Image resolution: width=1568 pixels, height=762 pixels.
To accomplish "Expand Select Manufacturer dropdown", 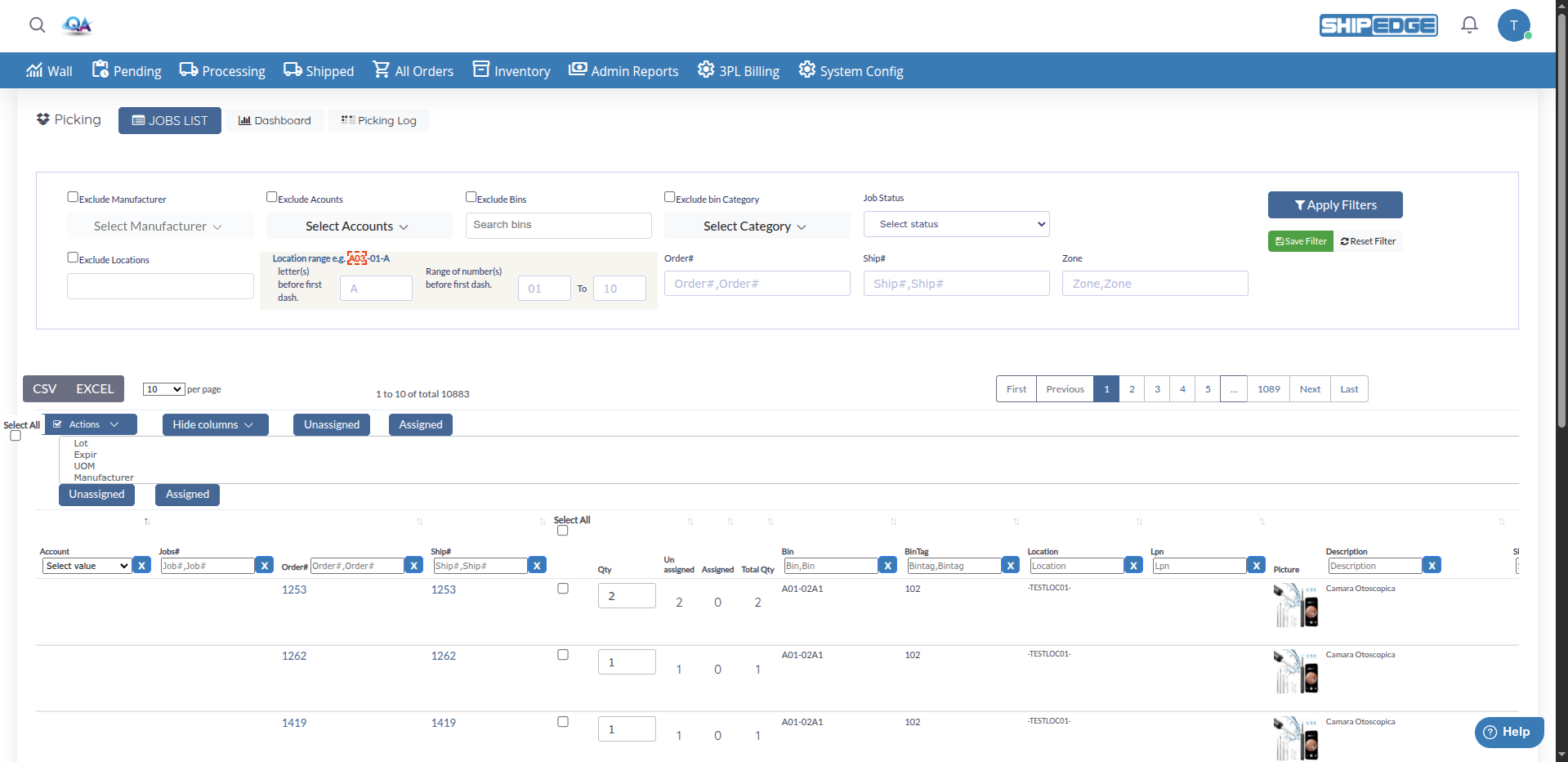I will click(x=160, y=226).
